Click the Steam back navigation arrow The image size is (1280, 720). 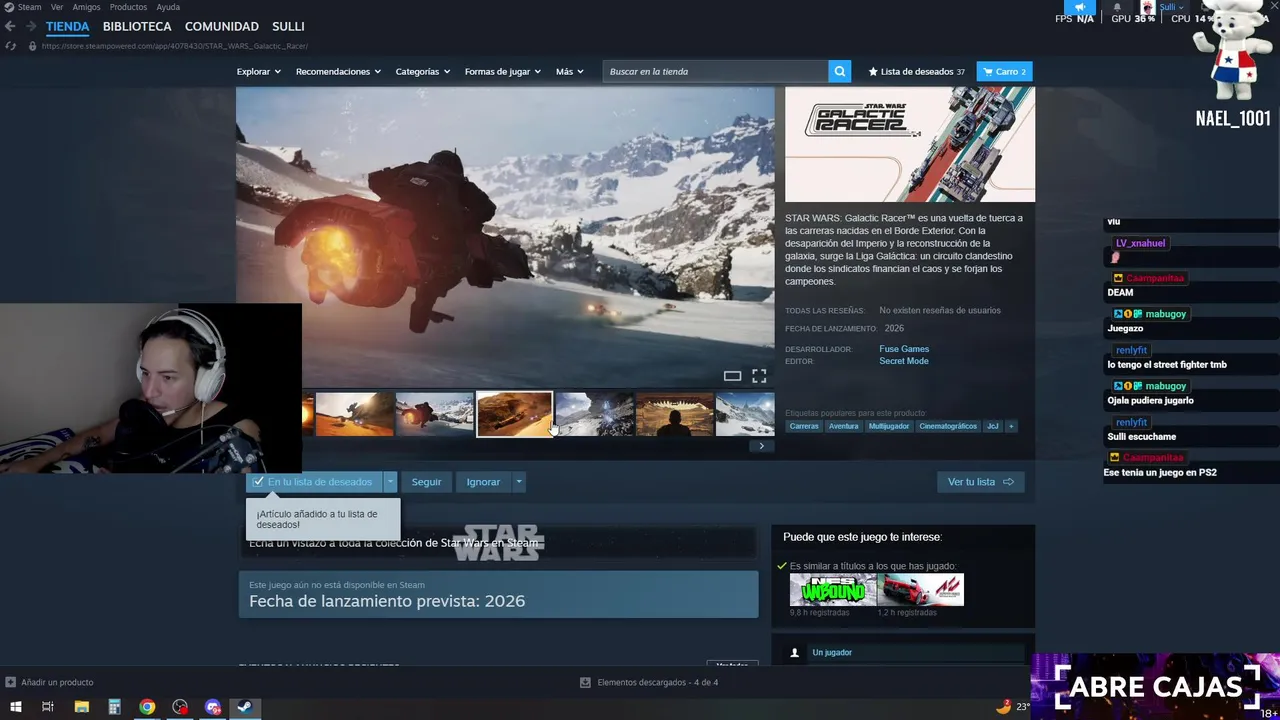(11, 26)
